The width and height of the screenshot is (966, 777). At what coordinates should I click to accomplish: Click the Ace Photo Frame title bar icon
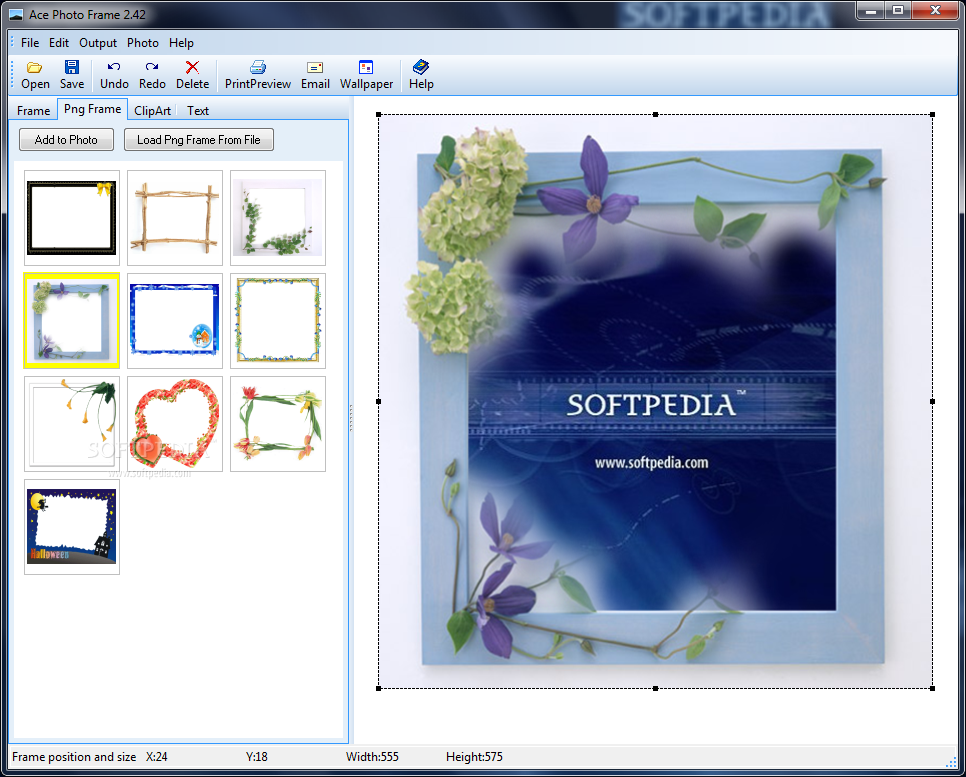point(16,14)
